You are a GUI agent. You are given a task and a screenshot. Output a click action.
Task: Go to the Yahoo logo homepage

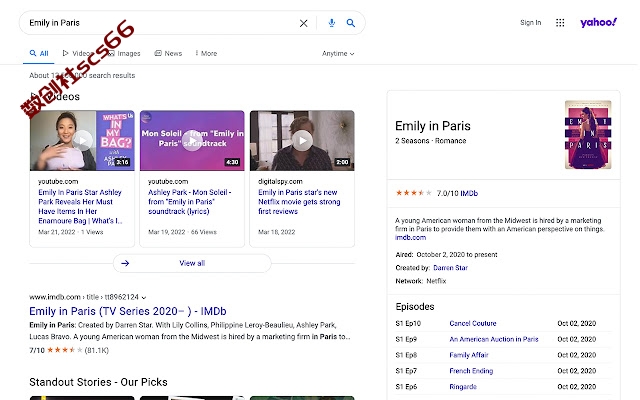pyautogui.click(x=598, y=22)
